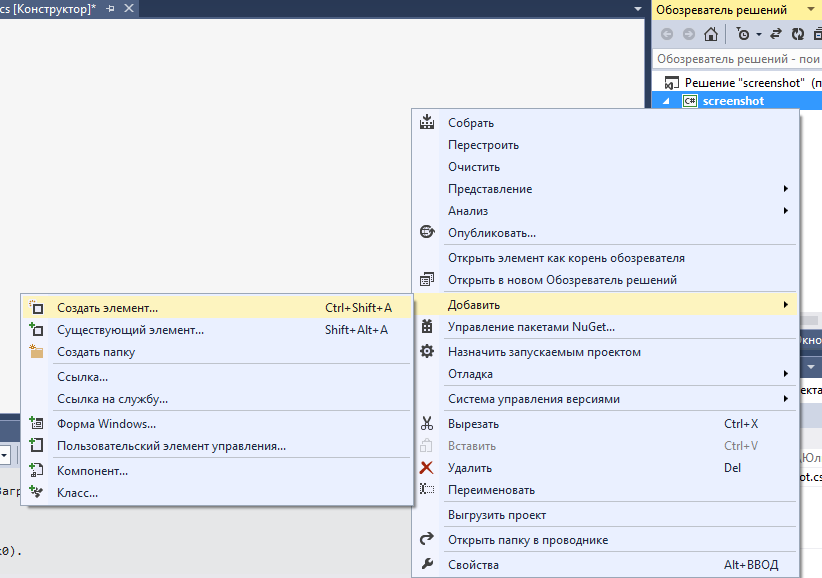The image size is (822, 578).
Task: Expand the Представление submenu arrow
Action: click(x=785, y=189)
